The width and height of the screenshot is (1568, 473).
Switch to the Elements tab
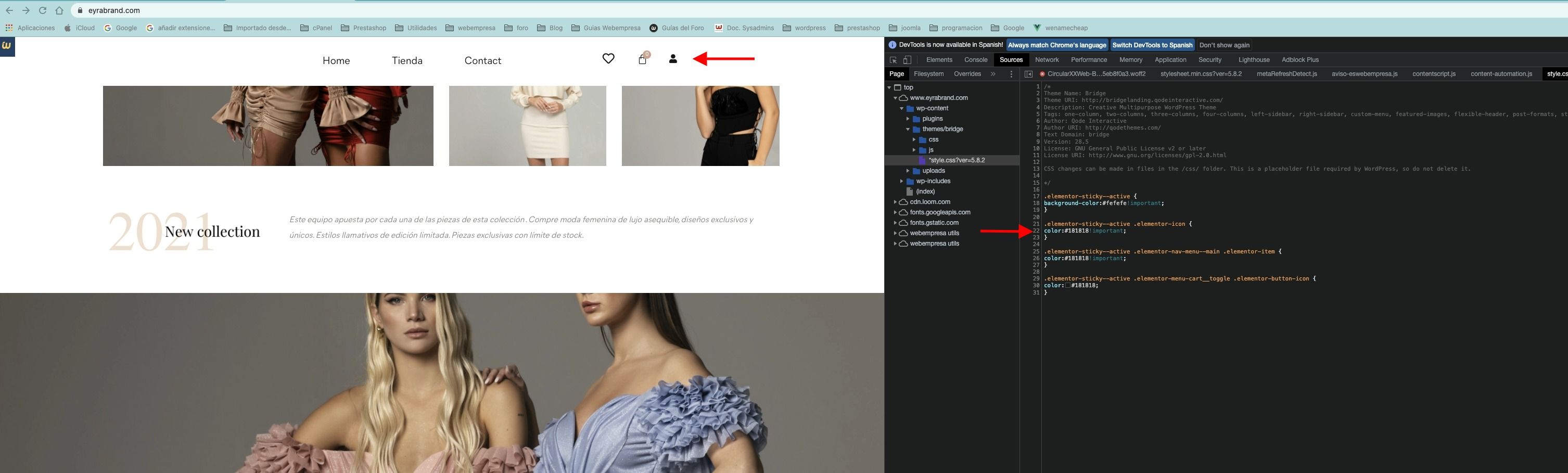[x=939, y=60]
